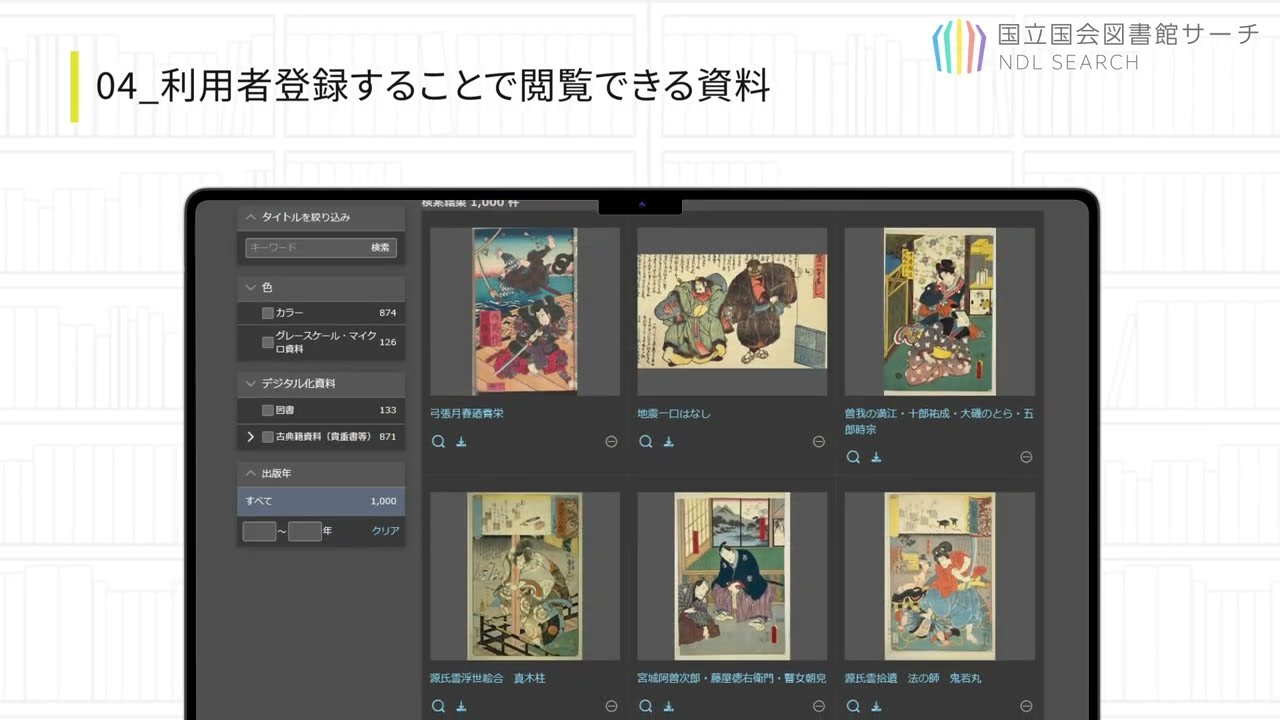
Task: Click minus circle icon under 地震一口はなし
Action: click(x=819, y=442)
